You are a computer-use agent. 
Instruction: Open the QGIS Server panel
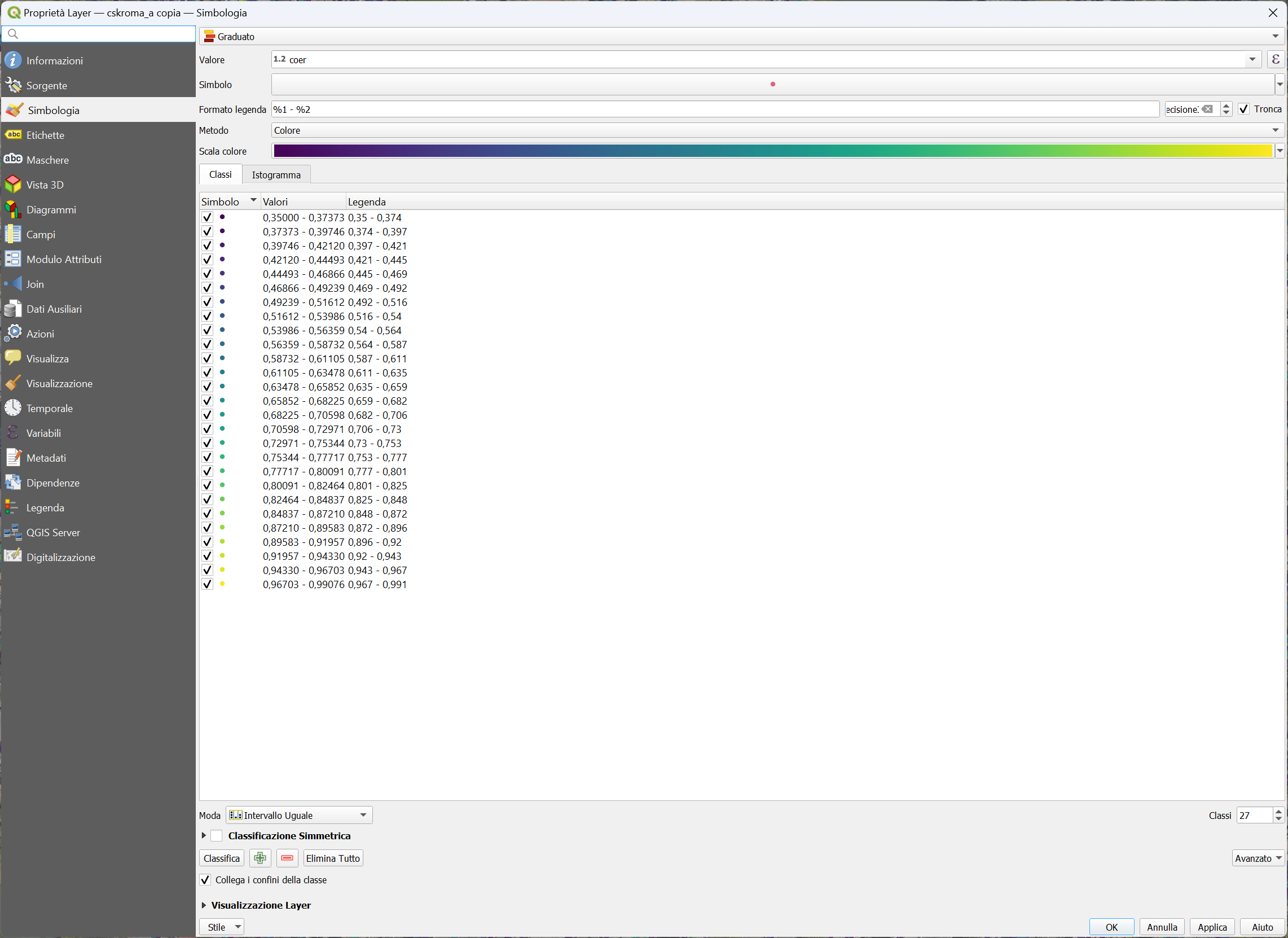(x=54, y=532)
